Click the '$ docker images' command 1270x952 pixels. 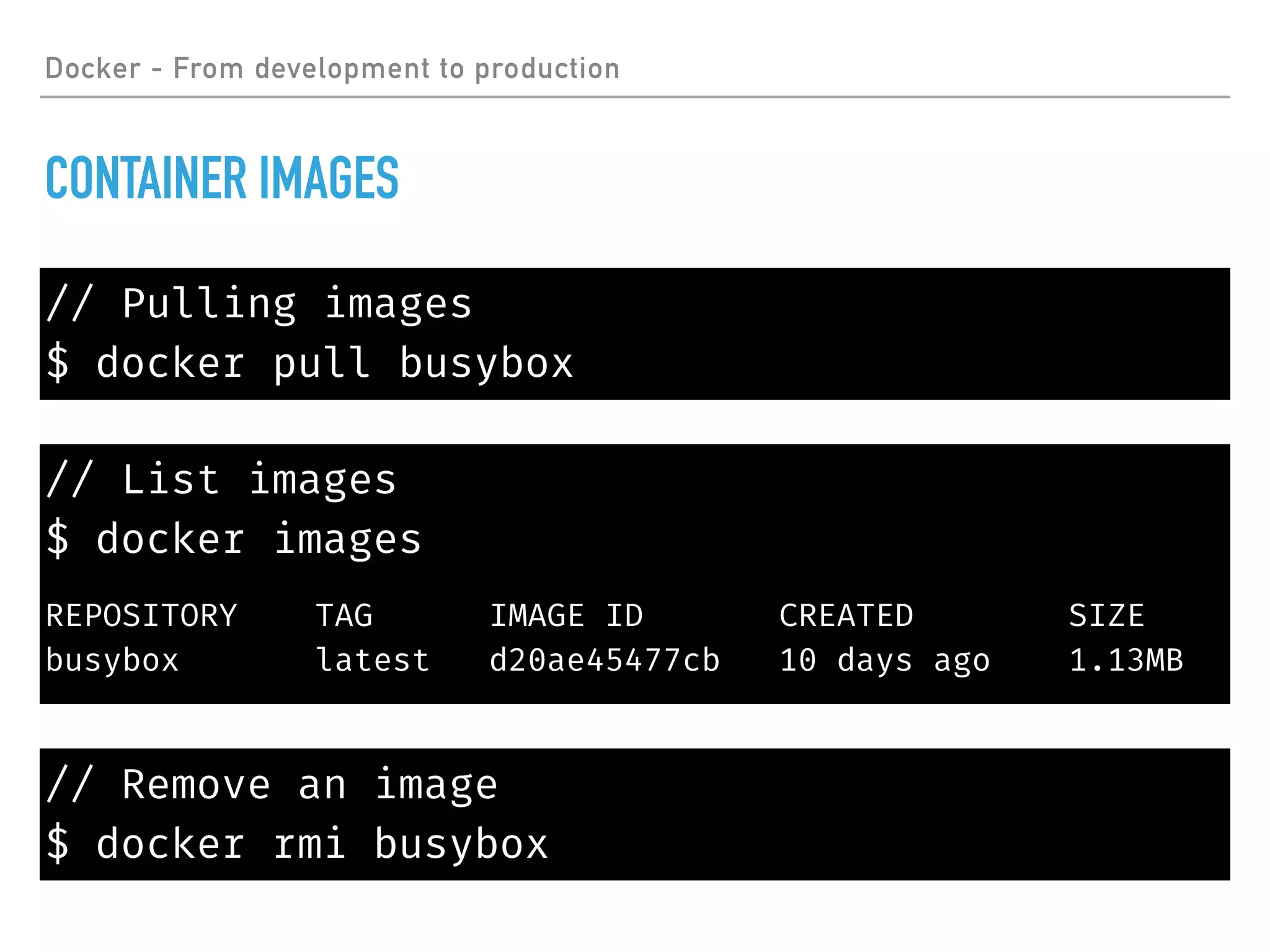coord(234,539)
